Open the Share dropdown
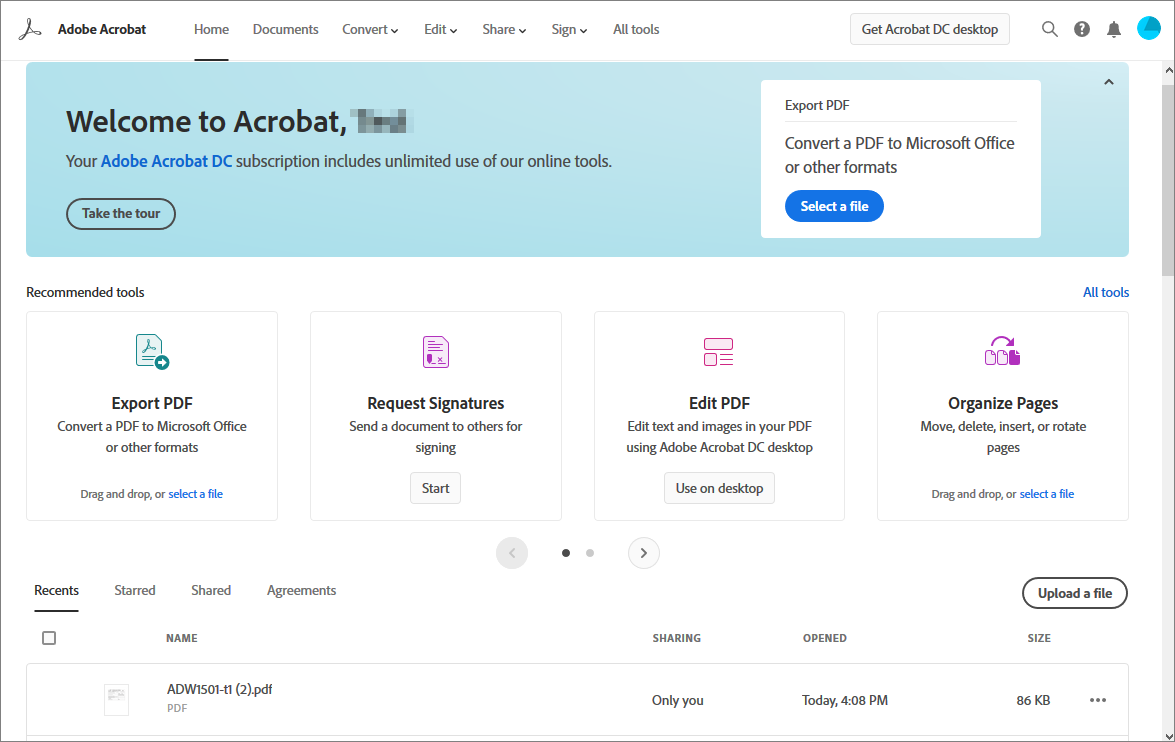The image size is (1175, 742). [504, 29]
